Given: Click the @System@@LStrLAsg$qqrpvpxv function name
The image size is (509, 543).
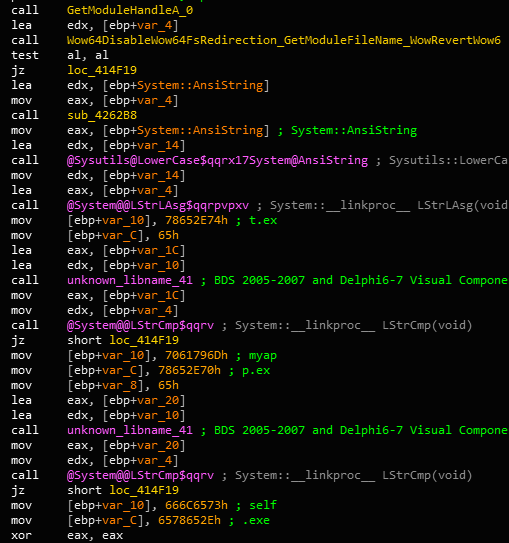Looking at the screenshot, I should (x=158, y=205).
